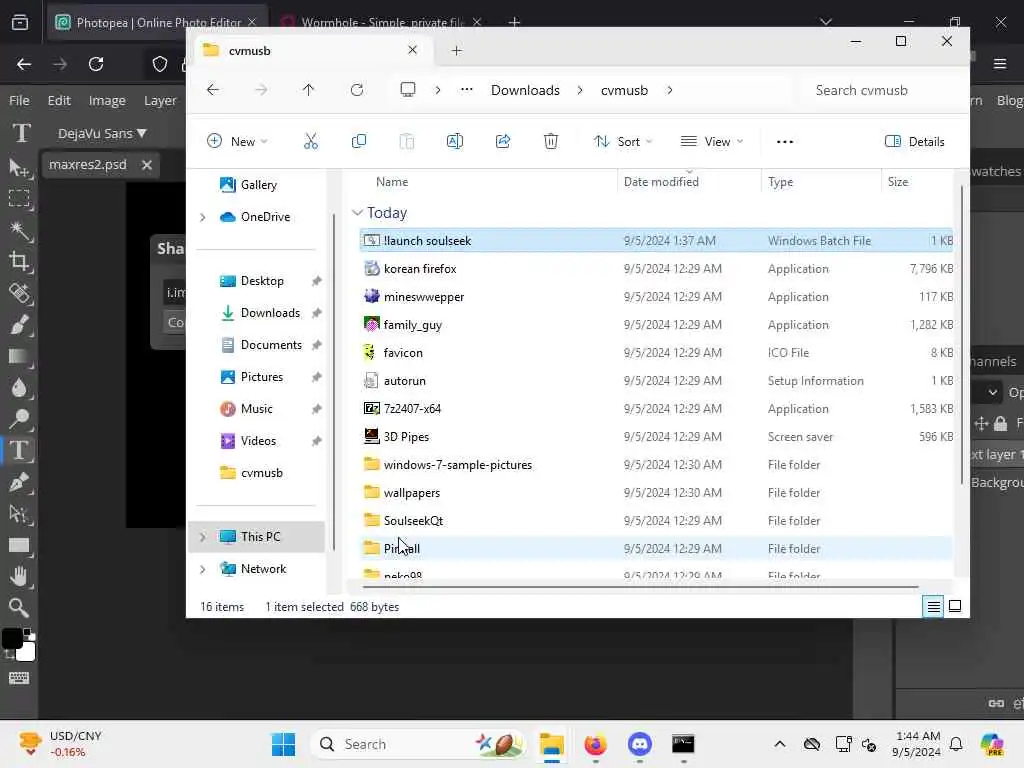Image resolution: width=1024 pixels, height=768 pixels.
Task: Collapse the Today group
Action: pos(357,213)
